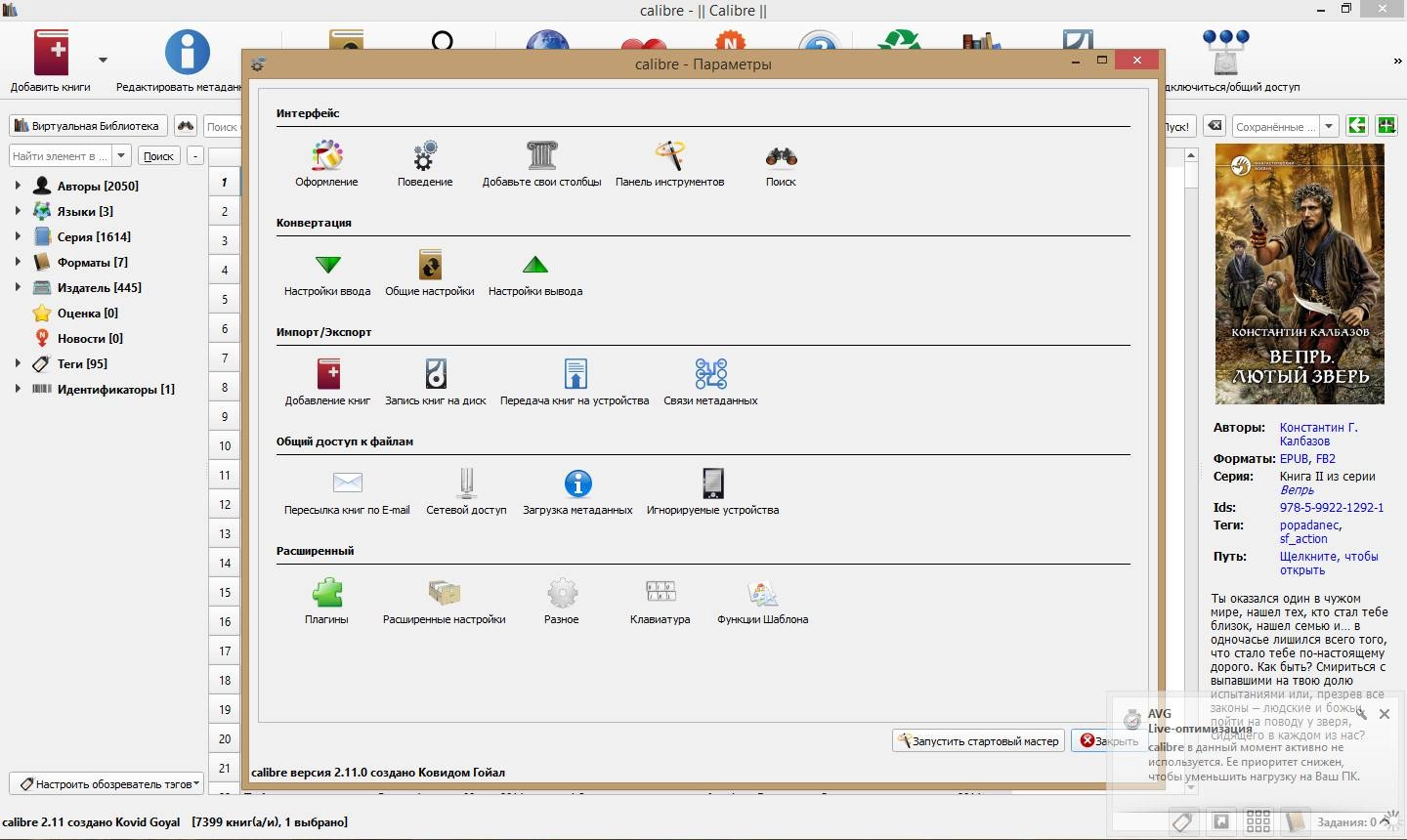Open Расширенные настройки tweaks

click(445, 601)
